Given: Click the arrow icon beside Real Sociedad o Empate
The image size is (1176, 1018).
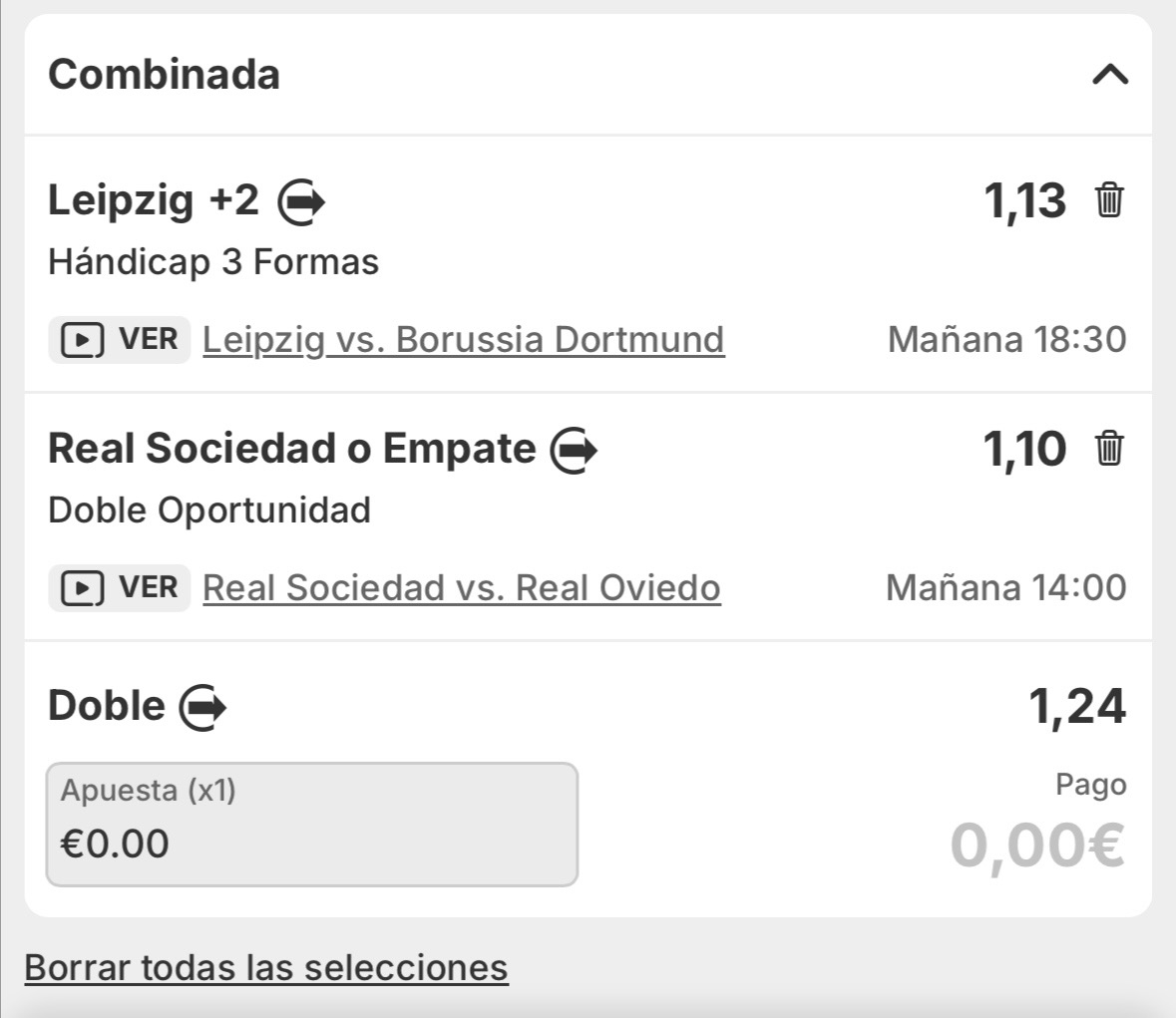Looking at the screenshot, I should [575, 451].
